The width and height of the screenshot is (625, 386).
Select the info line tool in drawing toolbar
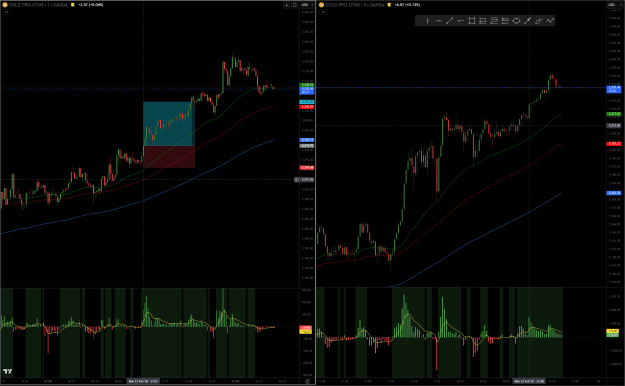point(527,21)
